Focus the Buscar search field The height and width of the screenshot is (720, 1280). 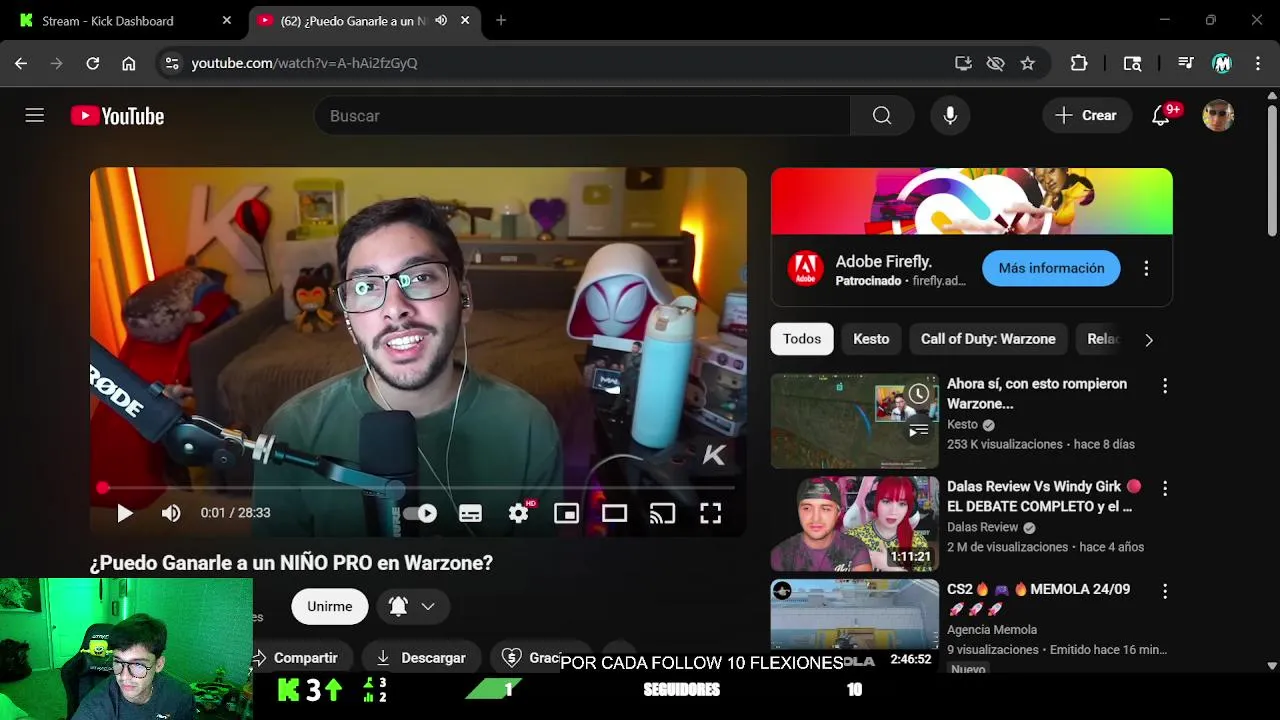(582, 116)
